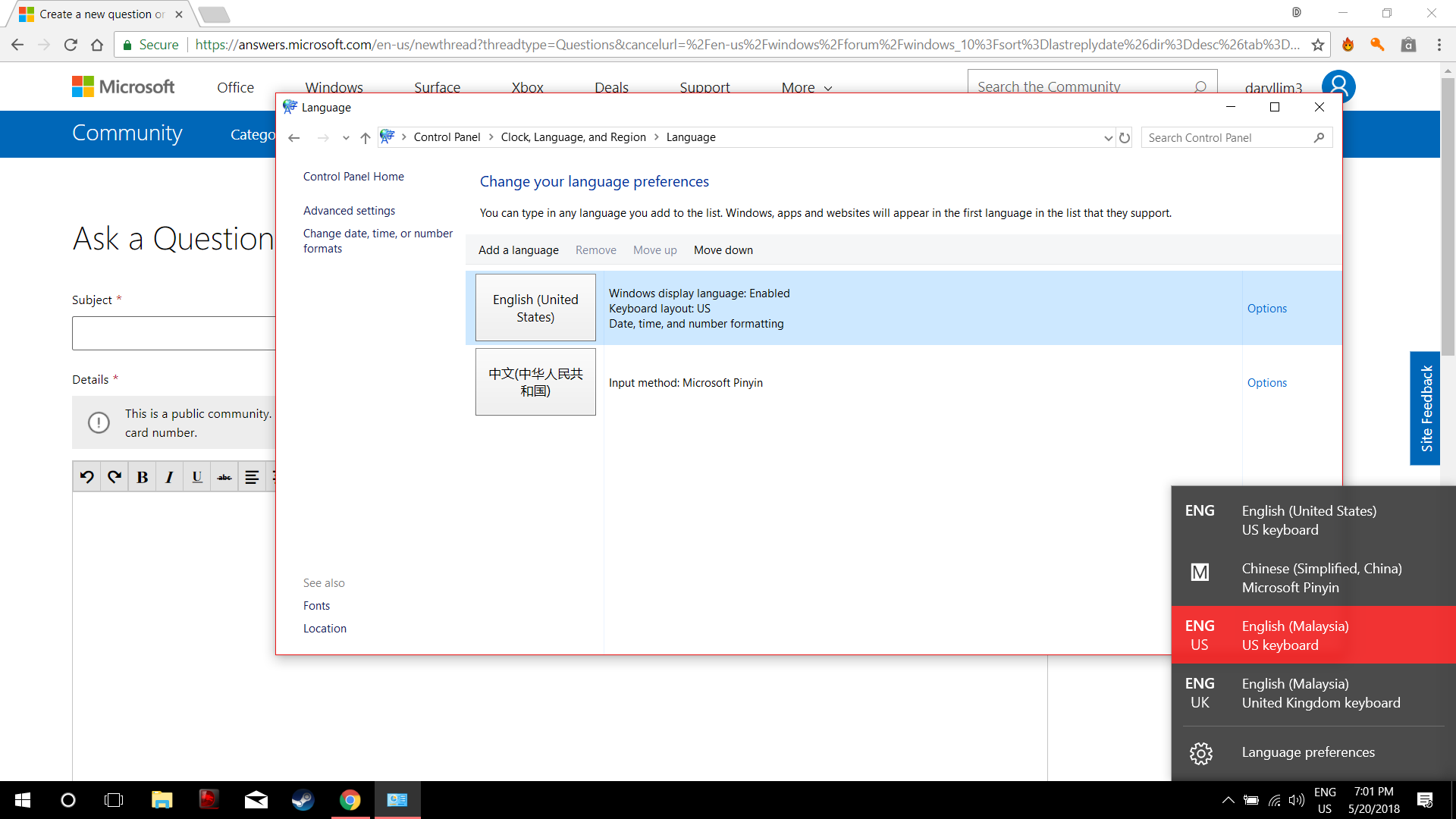The width and height of the screenshot is (1456, 819).
Task: Toggle underline formatting in the editor
Action: pyautogui.click(x=196, y=477)
